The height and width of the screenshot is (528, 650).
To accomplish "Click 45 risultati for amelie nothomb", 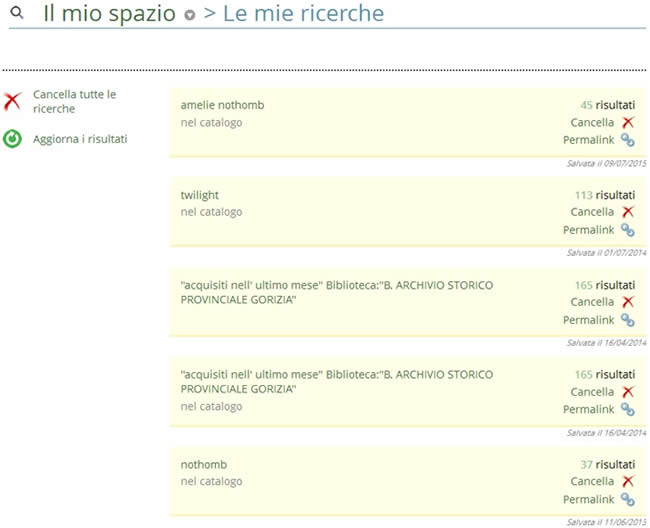I will pyautogui.click(x=607, y=105).
